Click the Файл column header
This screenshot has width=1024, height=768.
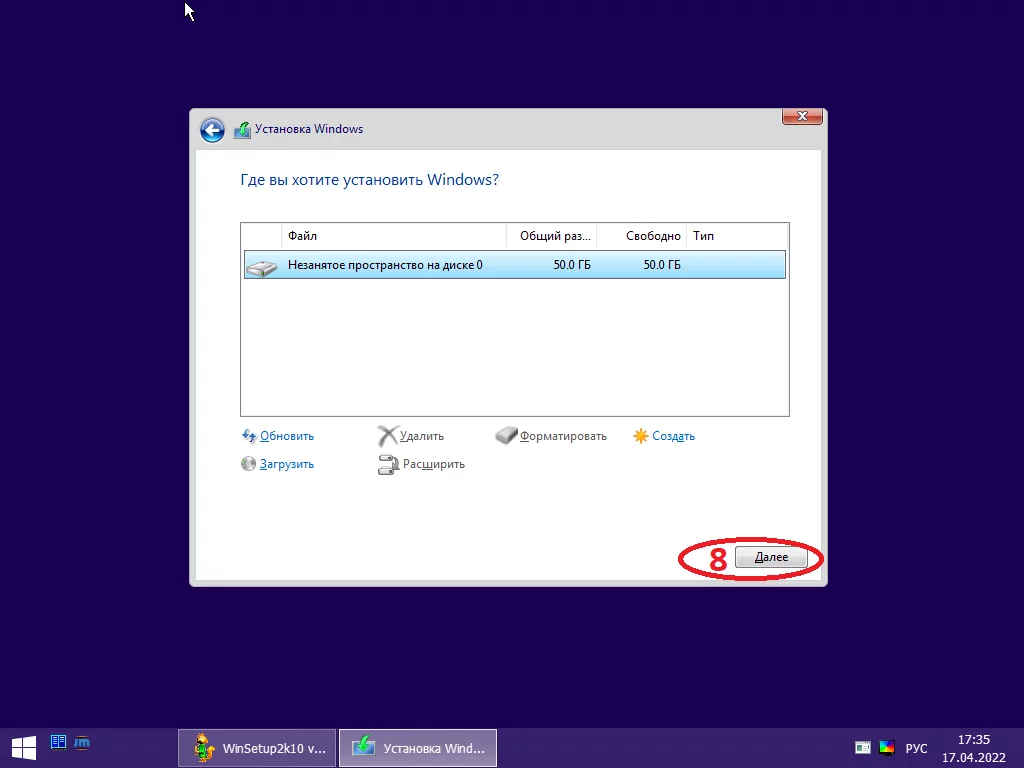pyautogui.click(x=394, y=236)
